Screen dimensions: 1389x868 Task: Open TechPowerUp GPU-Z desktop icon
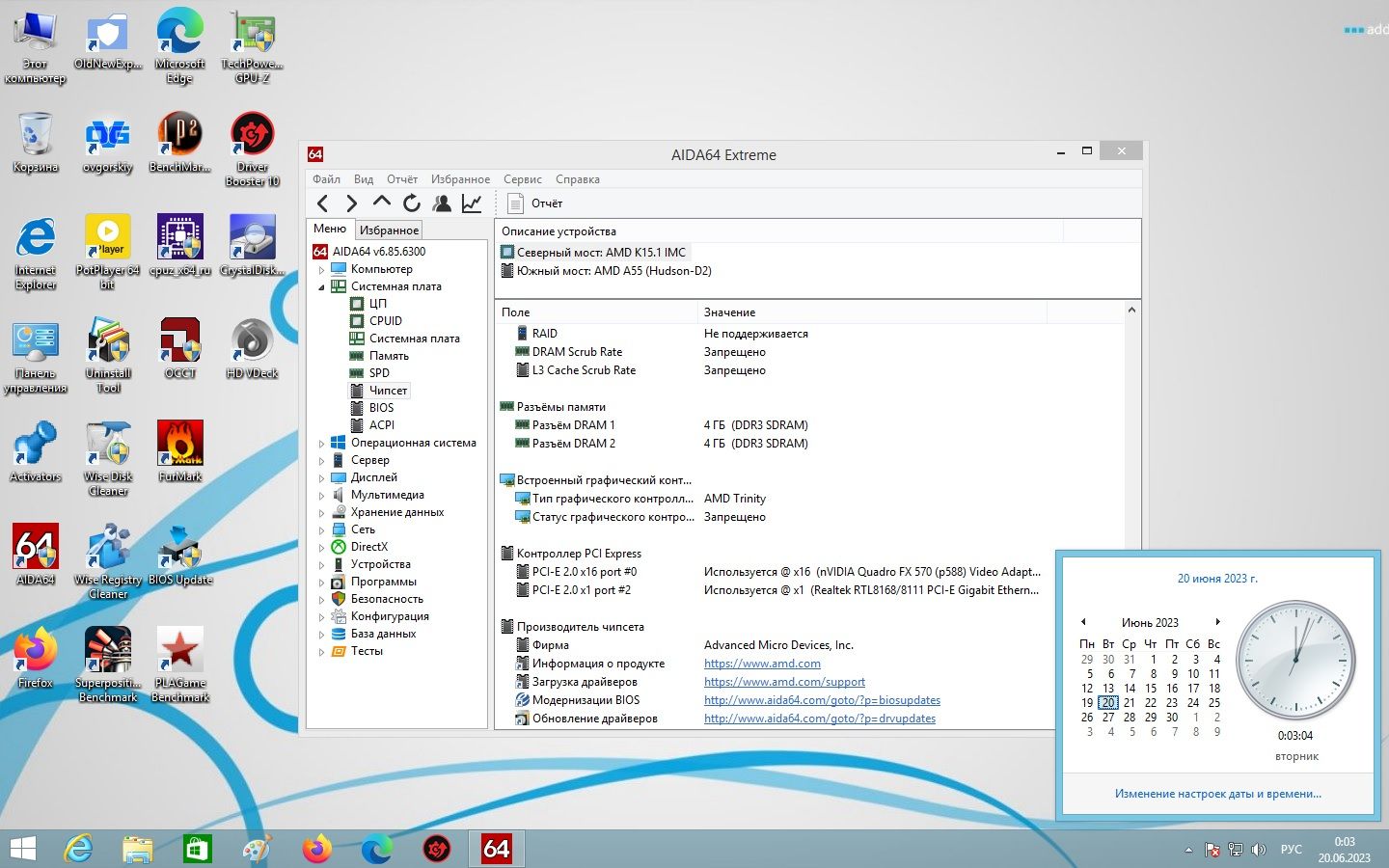[253, 45]
